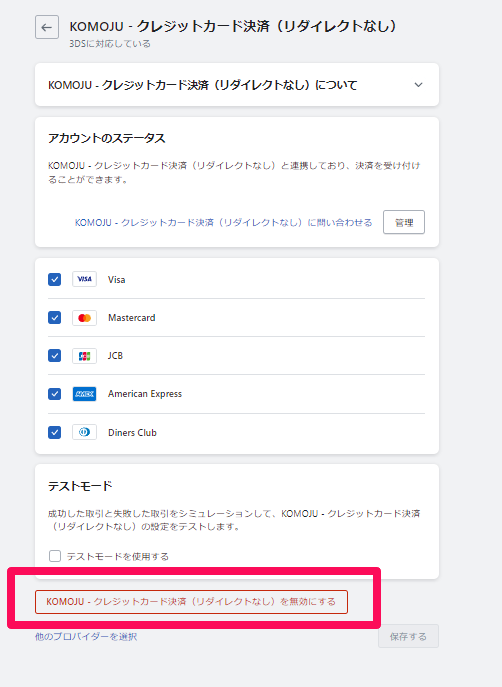Uncheck the American Express checkbox
The height and width of the screenshot is (687, 502).
55,394
